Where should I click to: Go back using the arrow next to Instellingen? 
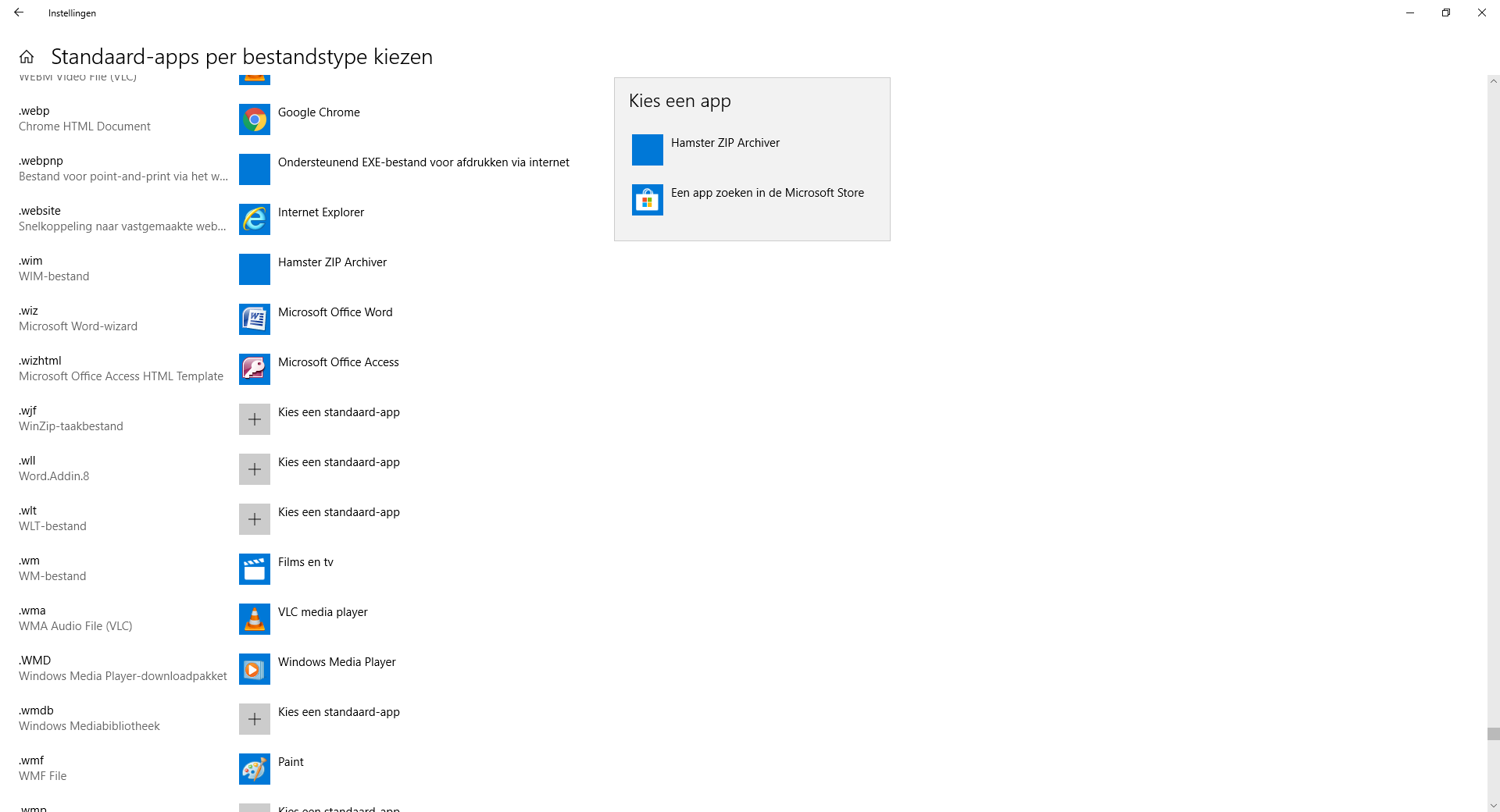tap(19, 12)
